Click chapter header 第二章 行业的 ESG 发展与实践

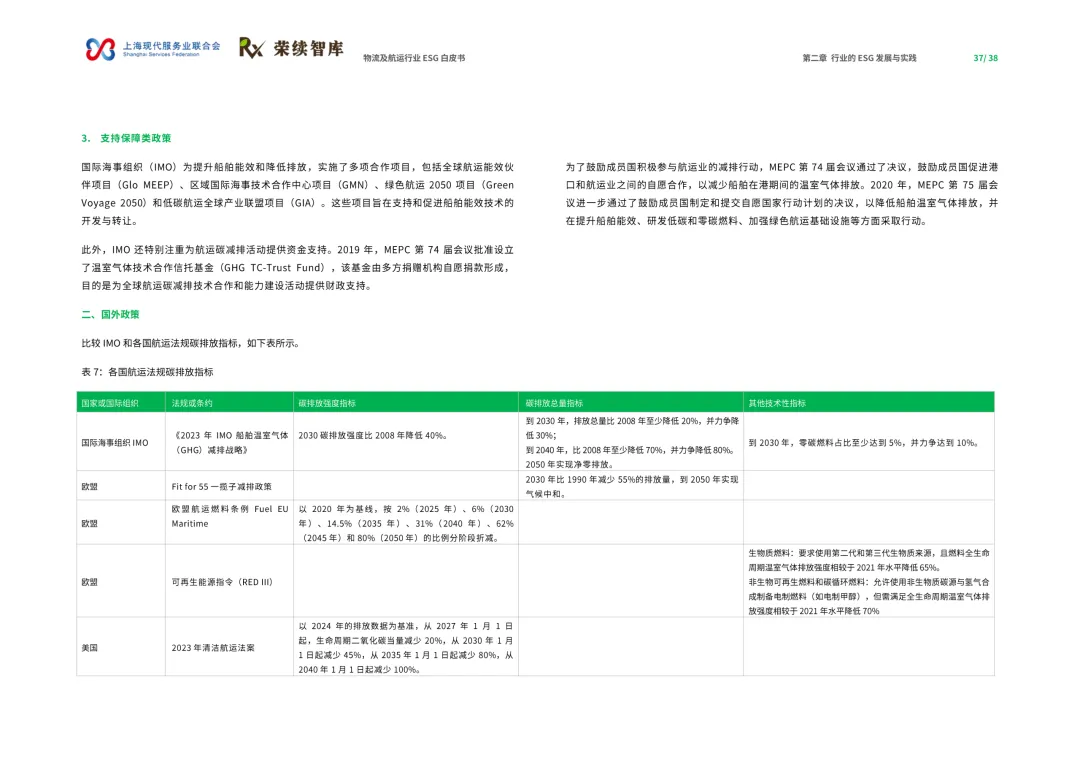pyautogui.click(x=859, y=59)
